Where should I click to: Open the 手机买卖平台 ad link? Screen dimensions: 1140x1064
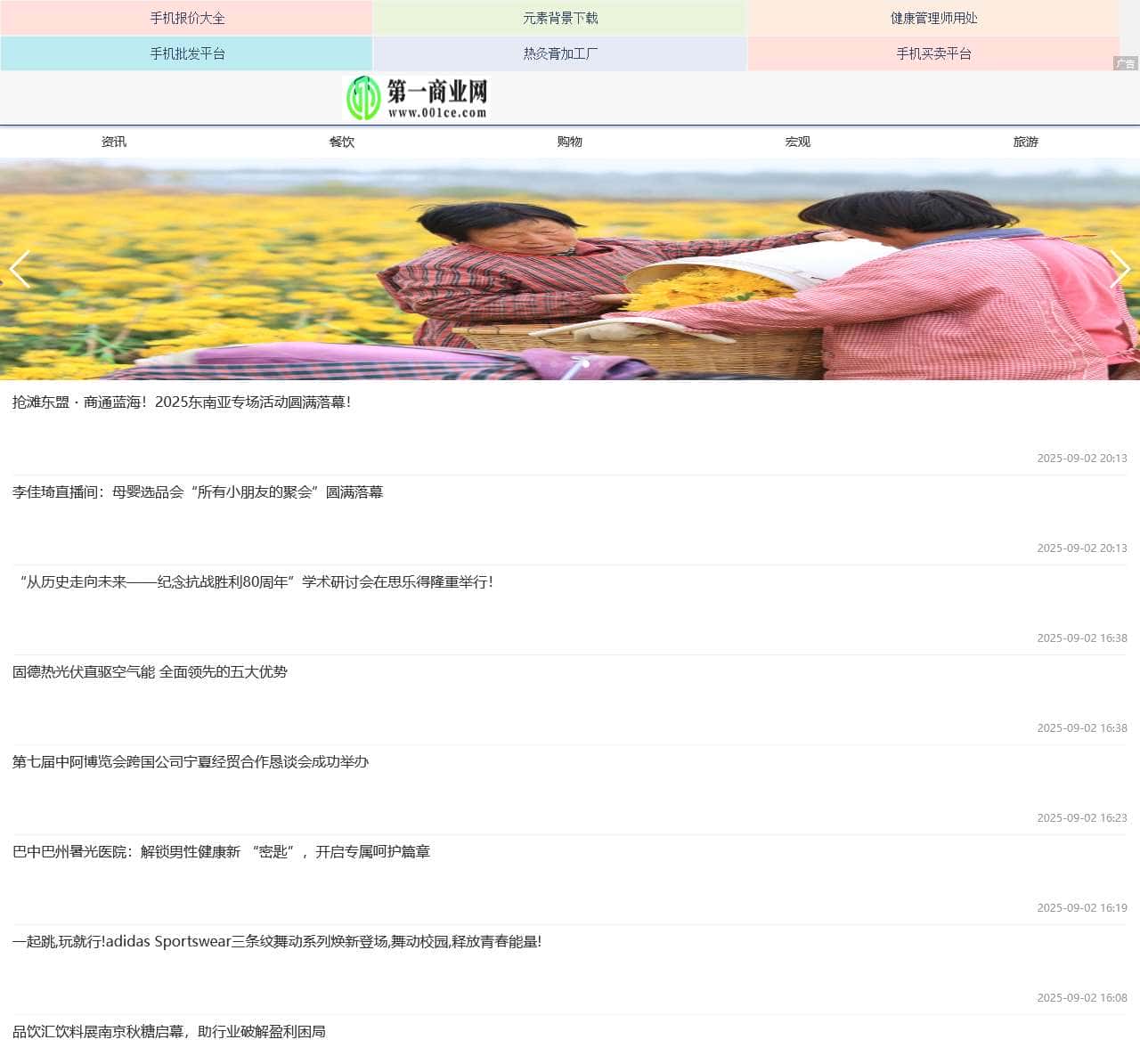933,53
